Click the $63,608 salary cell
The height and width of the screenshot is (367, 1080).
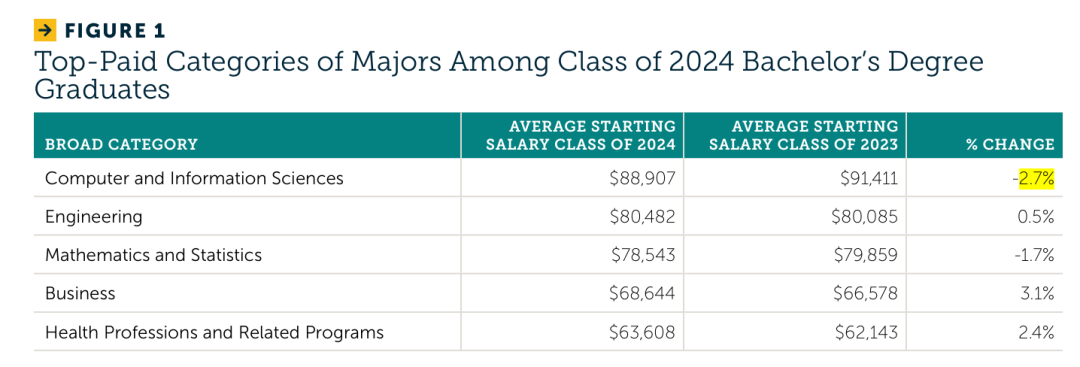[643, 333]
